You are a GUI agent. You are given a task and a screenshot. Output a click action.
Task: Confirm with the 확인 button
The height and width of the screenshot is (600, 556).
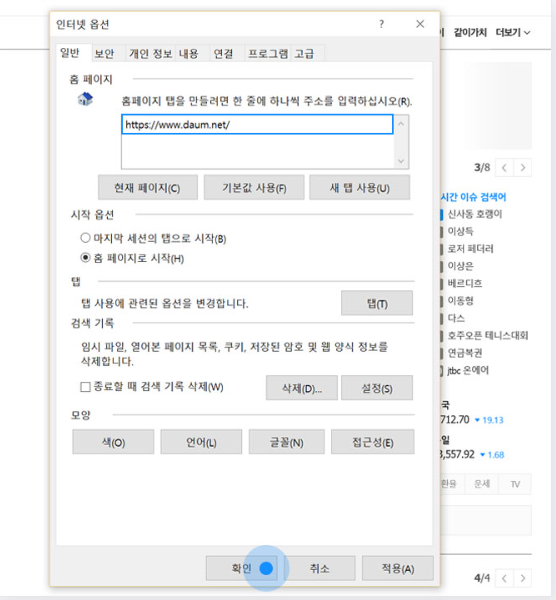click(241, 568)
